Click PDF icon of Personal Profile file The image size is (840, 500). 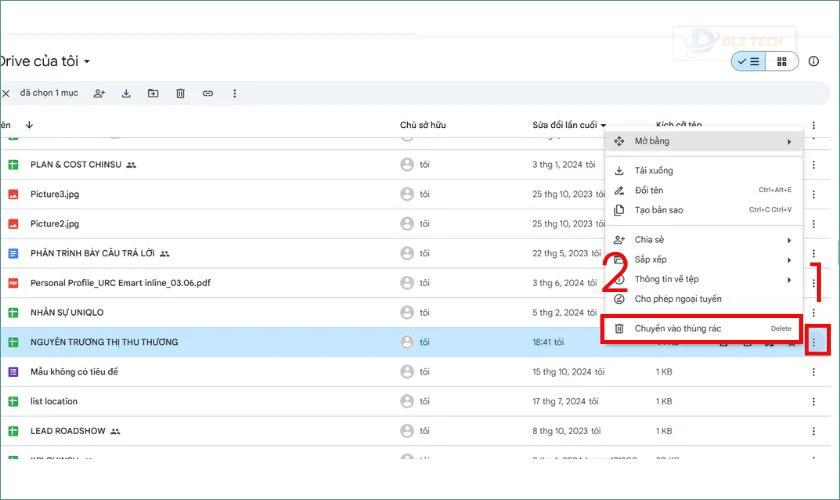click(x=13, y=282)
